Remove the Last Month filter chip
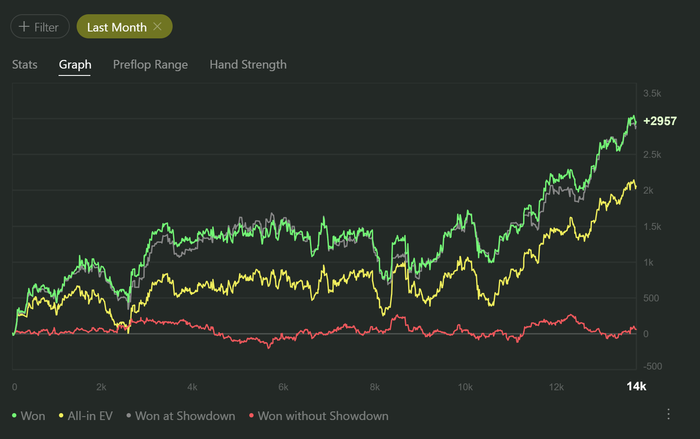700x439 pixels. point(158,27)
